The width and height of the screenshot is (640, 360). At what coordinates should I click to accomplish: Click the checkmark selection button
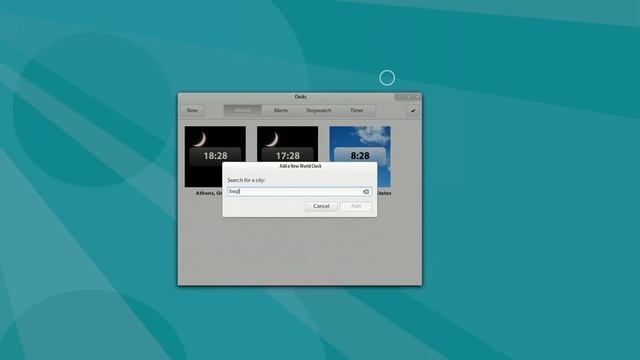click(413, 110)
